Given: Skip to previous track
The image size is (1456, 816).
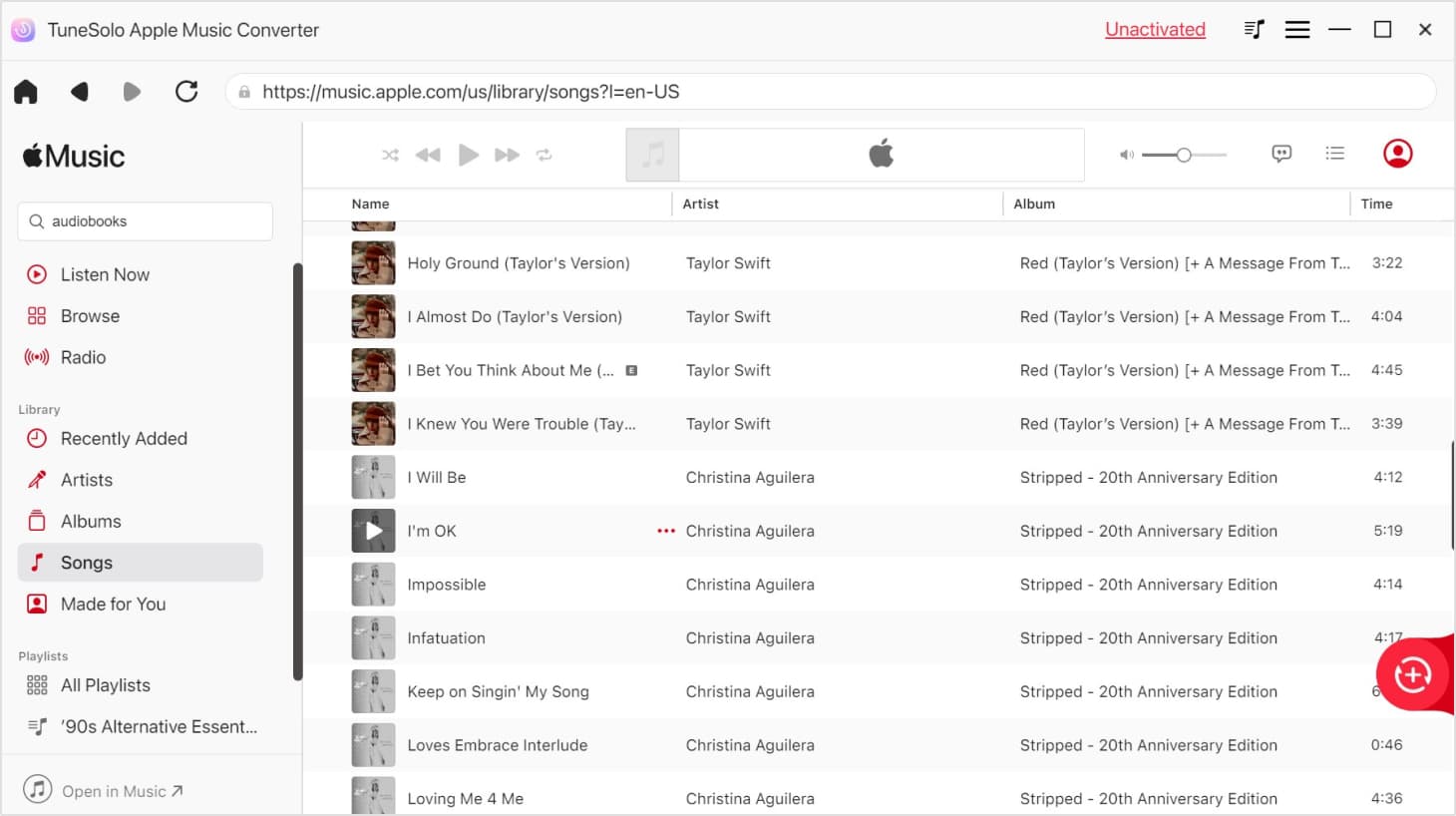Looking at the screenshot, I should [428, 155].
